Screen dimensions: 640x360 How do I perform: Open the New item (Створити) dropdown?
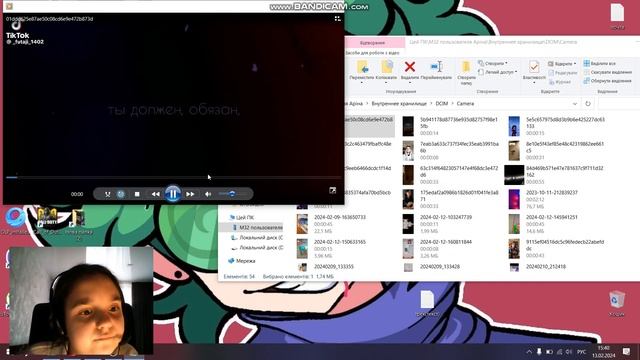(x=493, y=64)
